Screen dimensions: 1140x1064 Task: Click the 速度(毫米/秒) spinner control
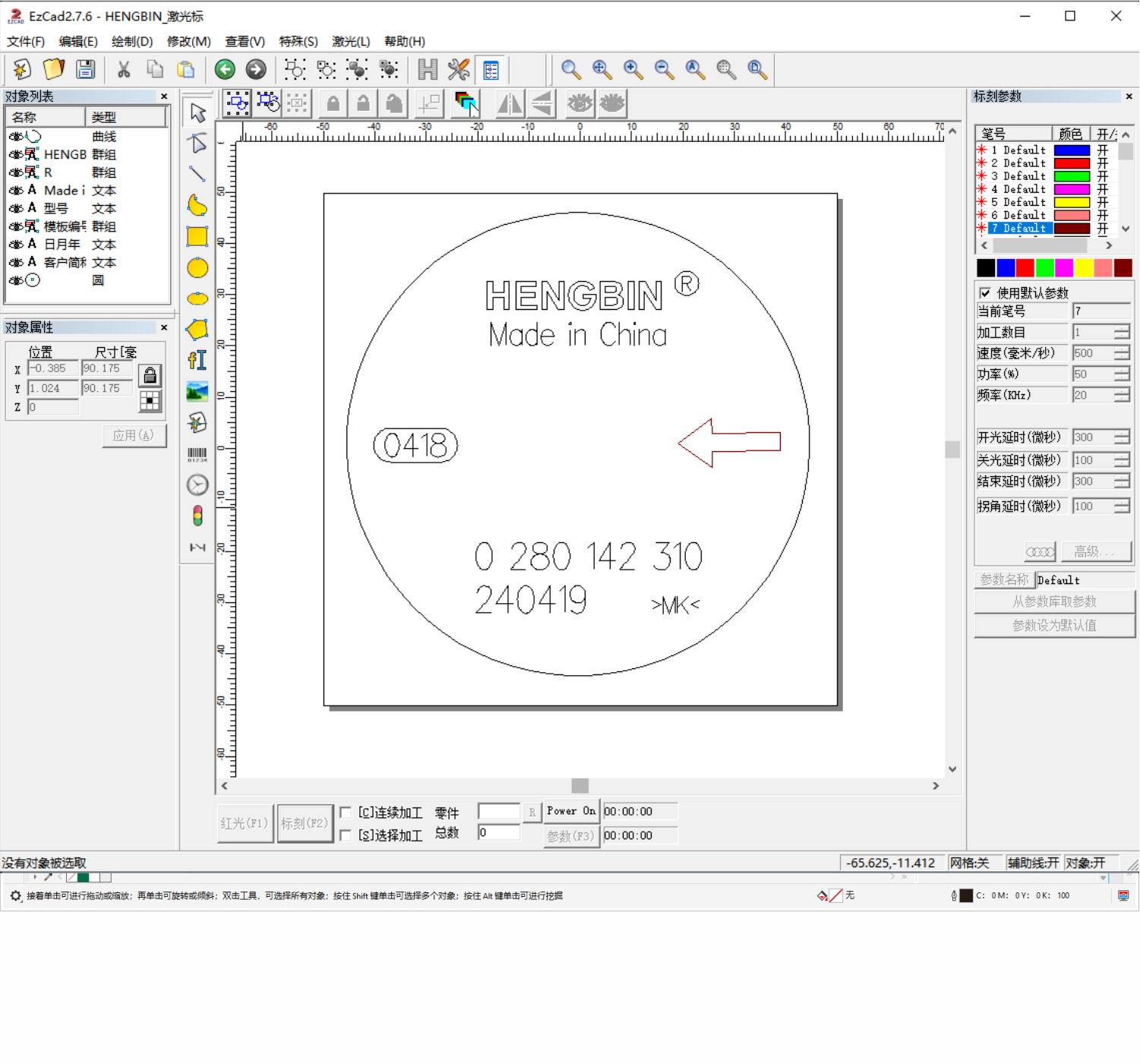click(x=1122, y=353)
